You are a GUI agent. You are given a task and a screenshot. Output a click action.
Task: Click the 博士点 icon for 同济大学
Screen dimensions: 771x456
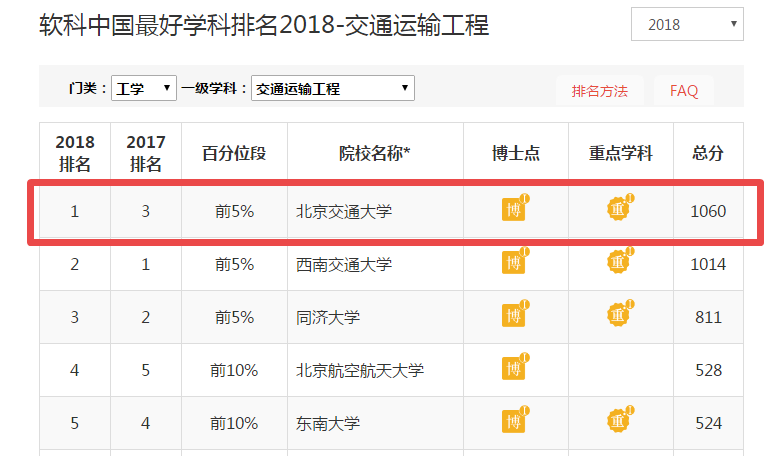pos(515,314)
